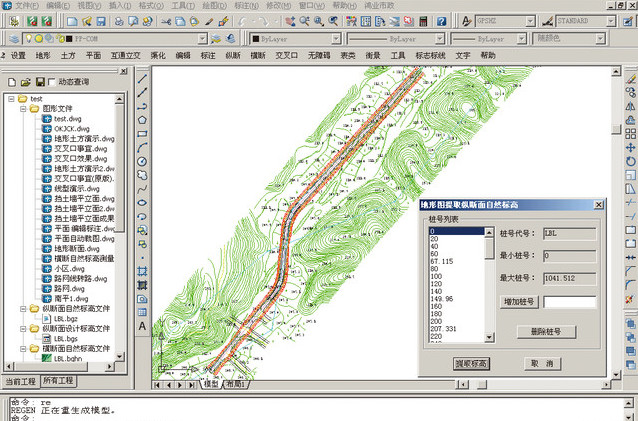Open the first ByLayer linetype dropdown

[439, 39]
